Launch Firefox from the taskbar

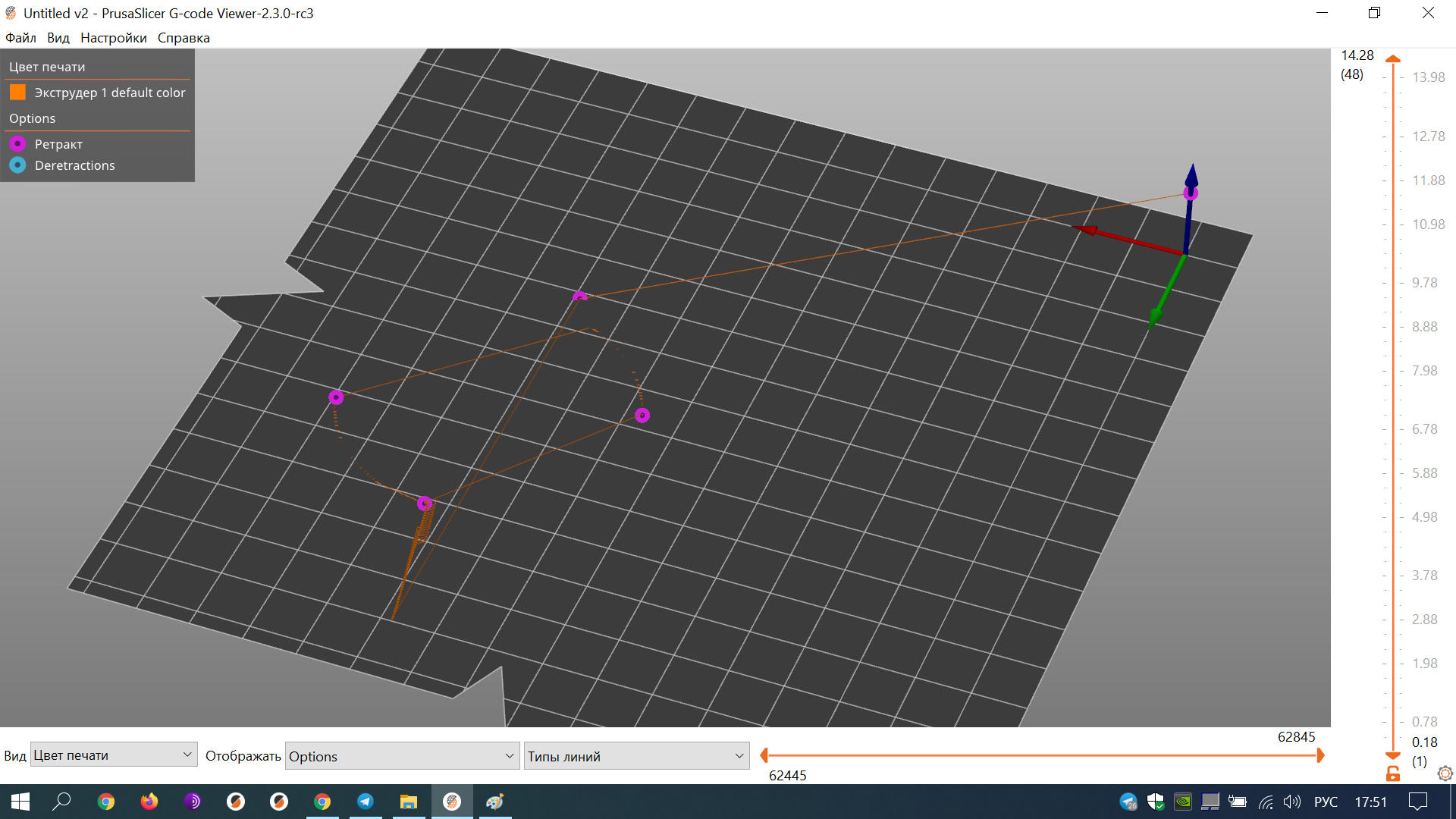[149, 802]
